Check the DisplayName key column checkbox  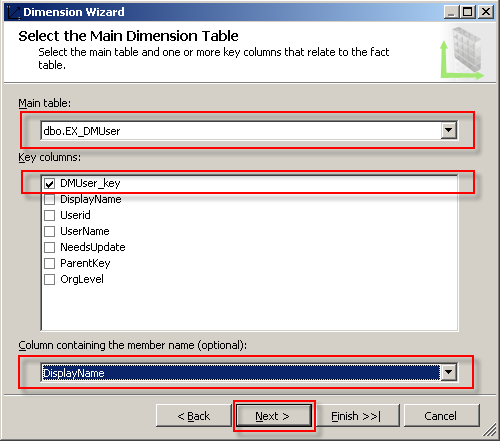[49, 199]
